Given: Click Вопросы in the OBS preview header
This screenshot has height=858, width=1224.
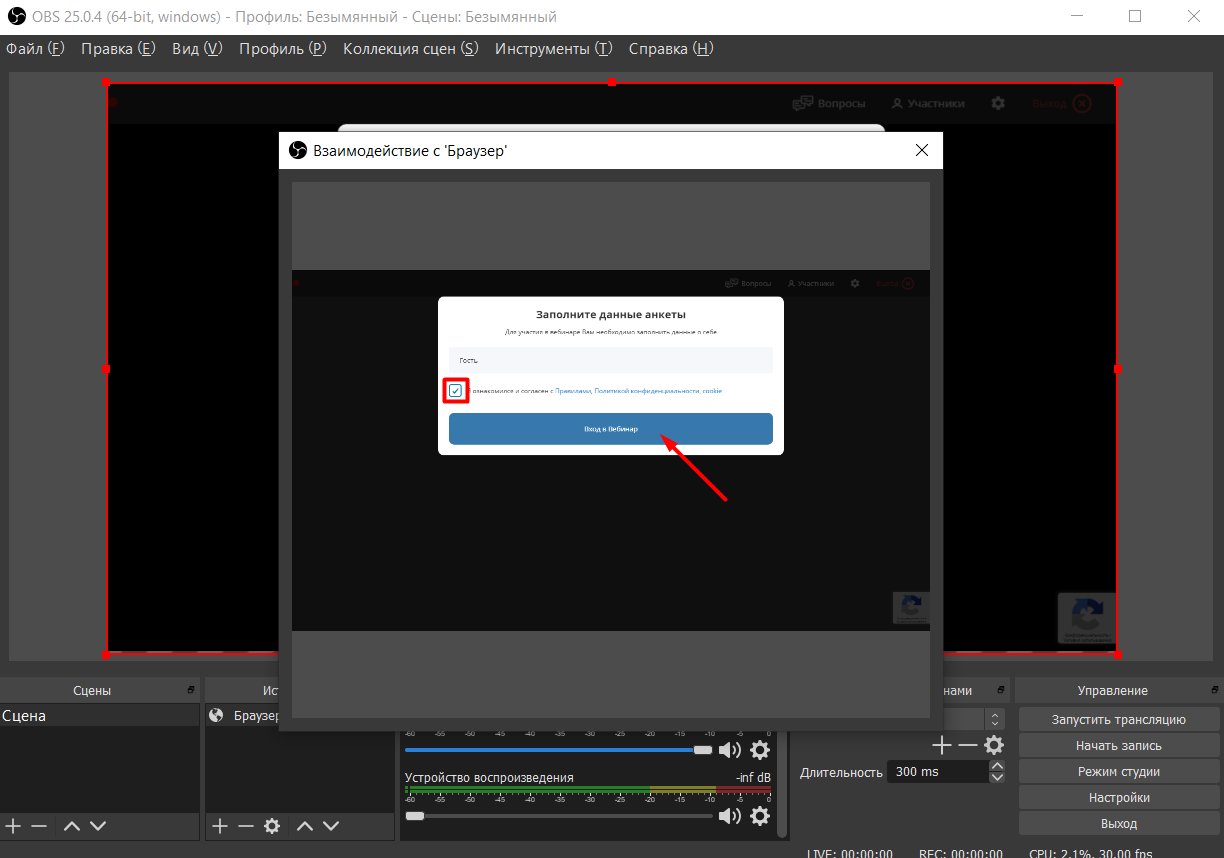Looking at the screenshot, I should [829, 103].
